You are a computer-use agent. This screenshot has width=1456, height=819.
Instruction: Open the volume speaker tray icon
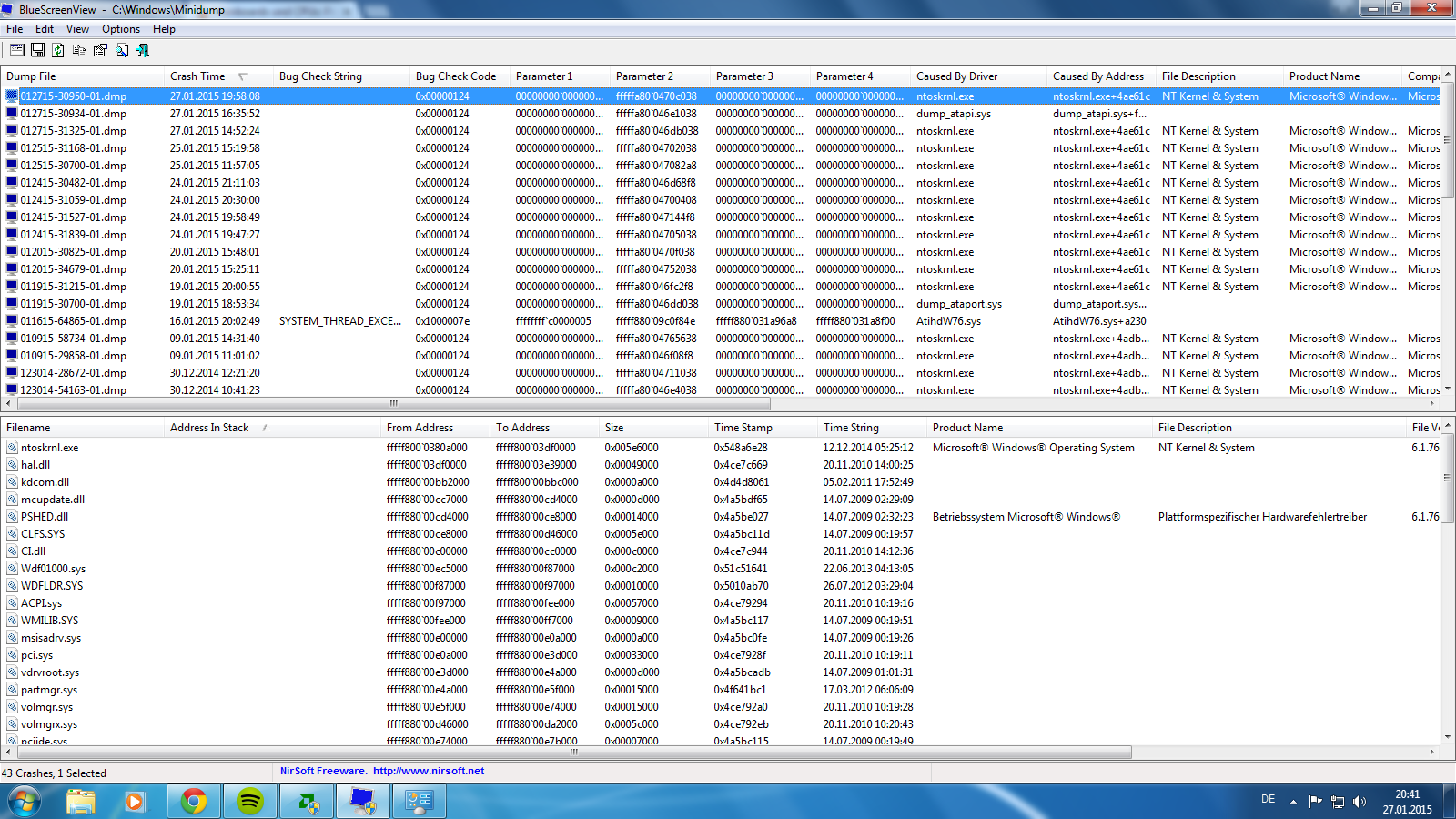coord(1360,802)
